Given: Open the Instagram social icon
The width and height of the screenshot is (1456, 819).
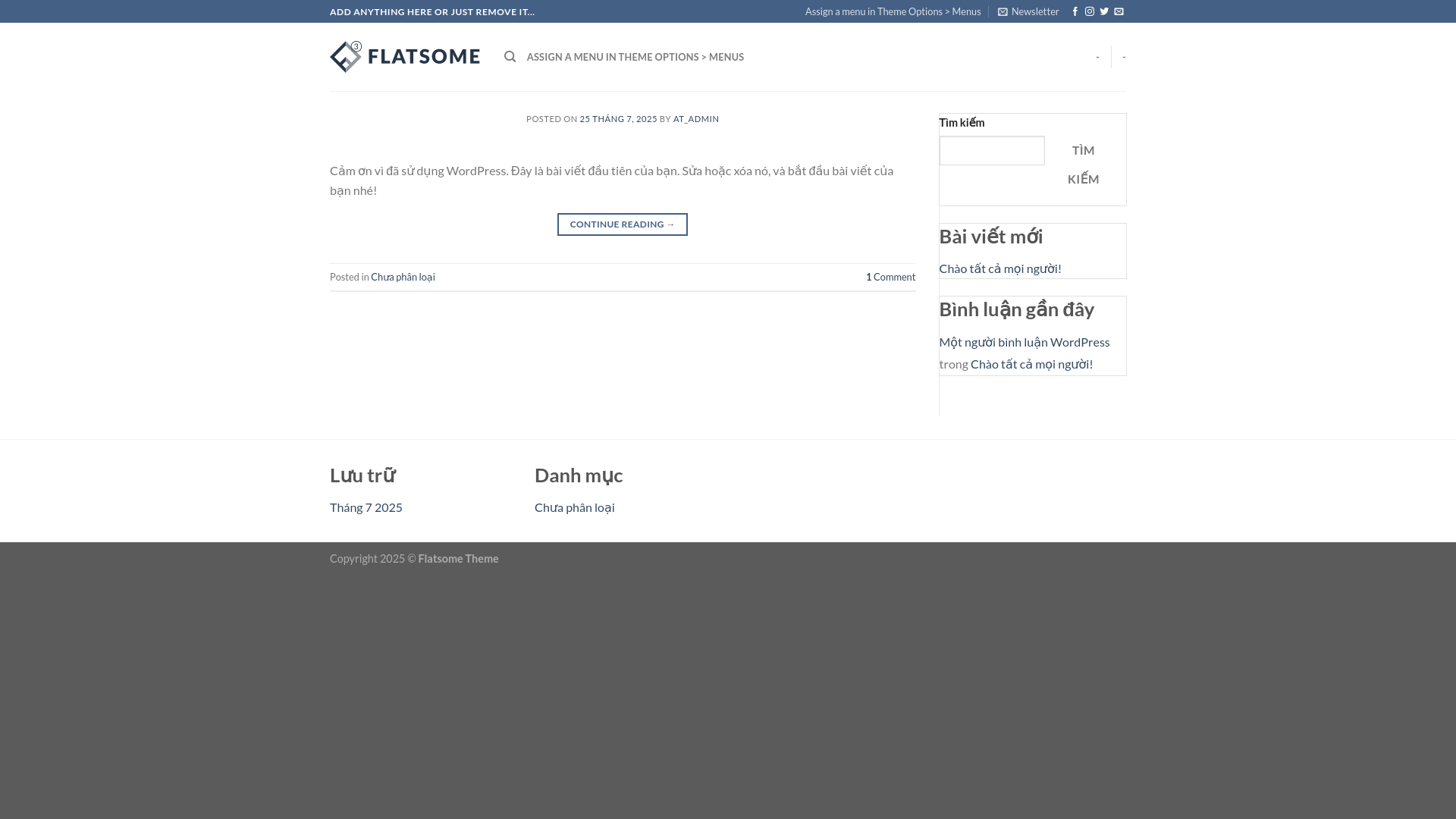Looking at the screenshot, I should (x=1090, y=11).
